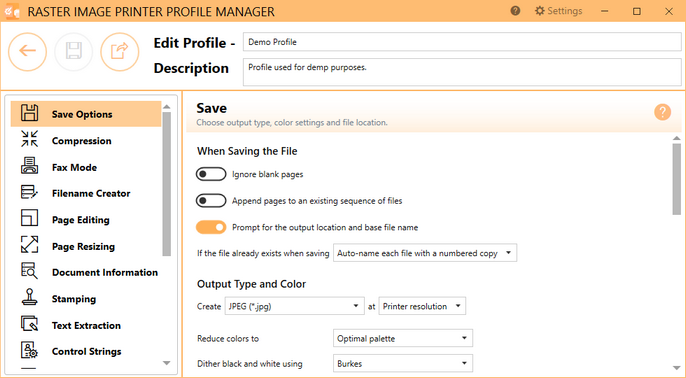Click orange help icon in Save header
This screenshot has width=686, height=378.
662,112
